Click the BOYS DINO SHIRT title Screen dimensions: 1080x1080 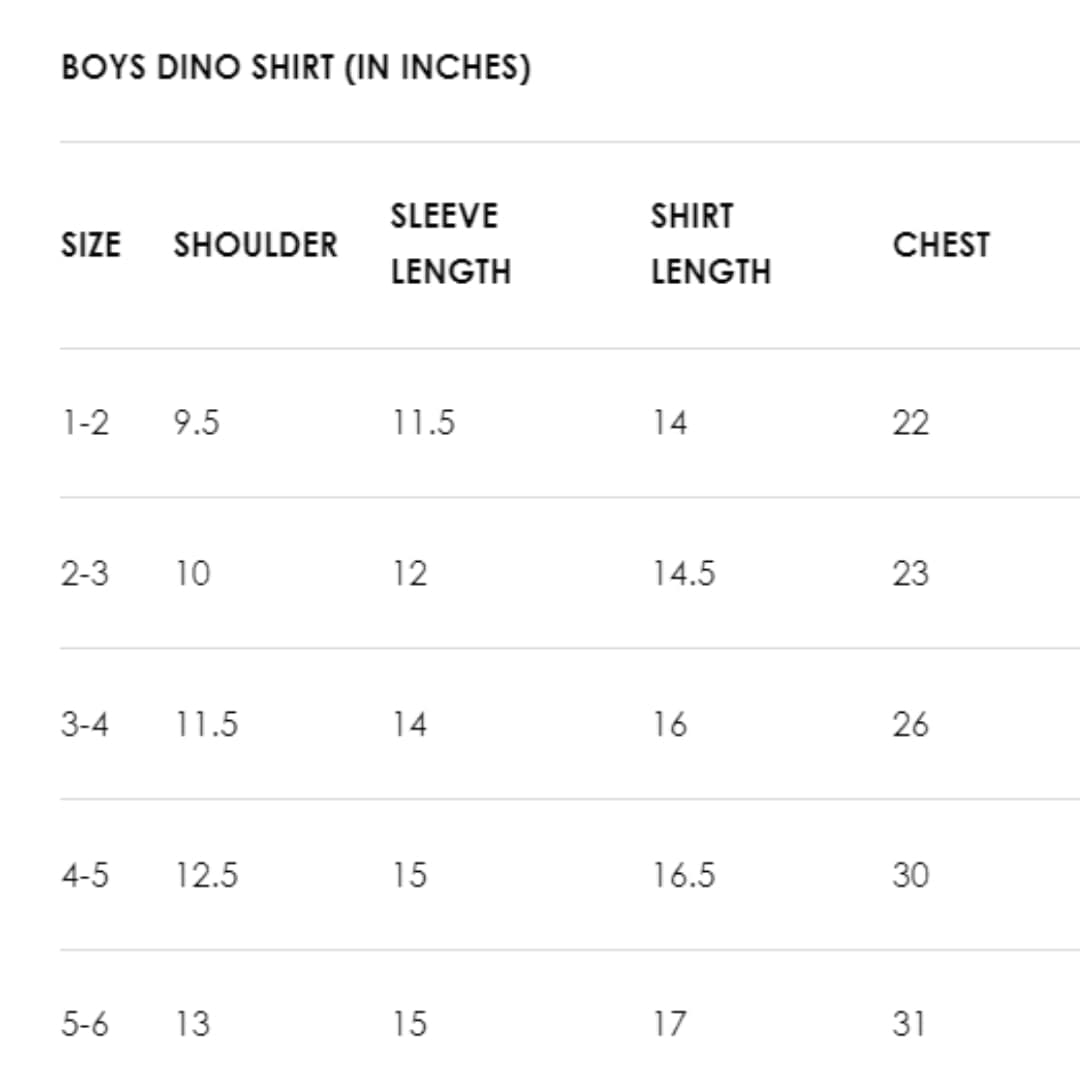(x=296, y=68)
